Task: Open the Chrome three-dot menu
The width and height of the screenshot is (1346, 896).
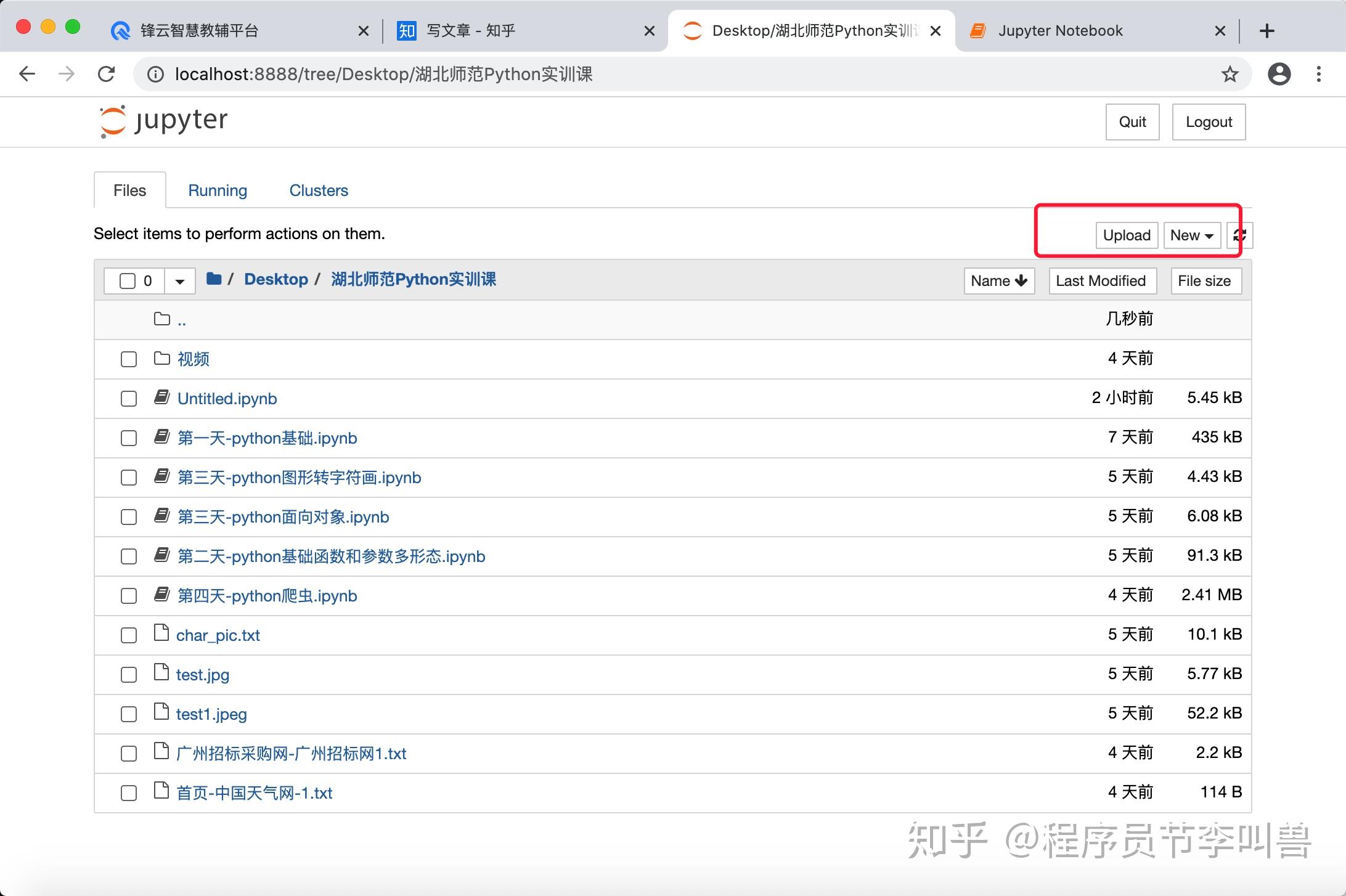Action: point(1318,75)
